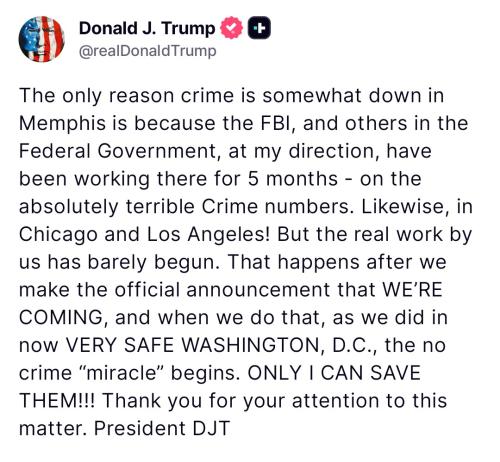Click the text ONLY I CAN SAVE
This screenshot has height=462, width=500.
(334, 373)
